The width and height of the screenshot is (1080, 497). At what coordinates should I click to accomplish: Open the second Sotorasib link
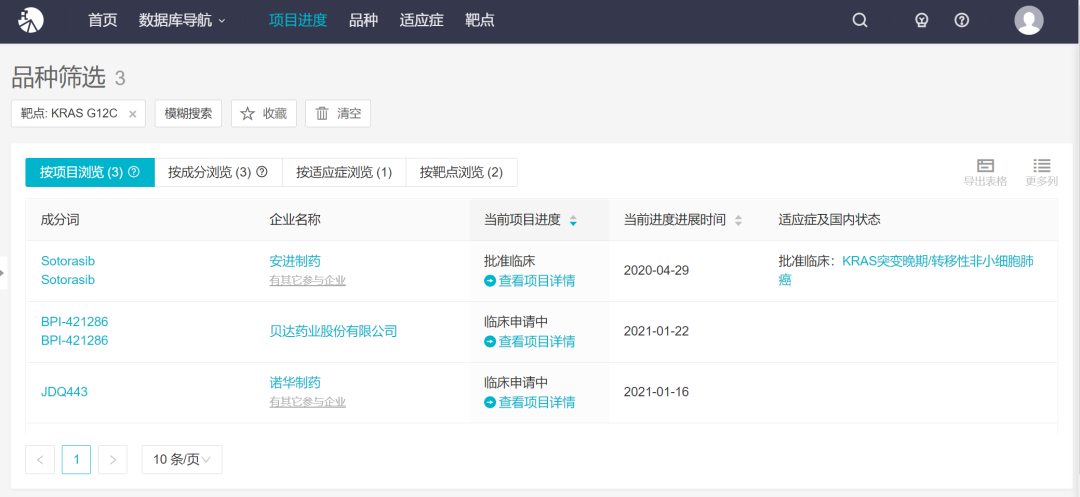[68, 280]
